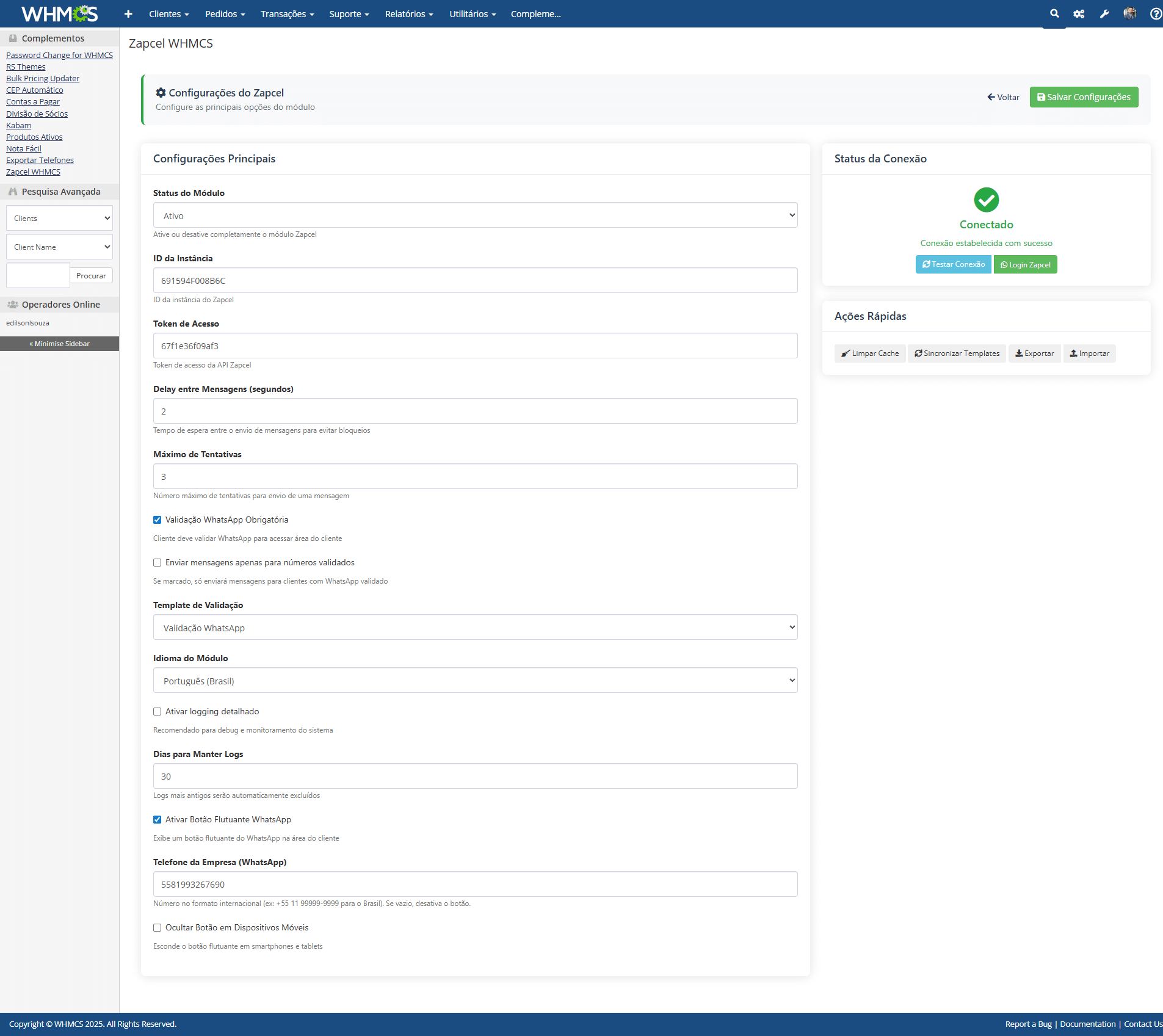Viewport: 1163px width, 1036px height.
Task: Click the automation gears icon
Action: [x=1079, y=13]
